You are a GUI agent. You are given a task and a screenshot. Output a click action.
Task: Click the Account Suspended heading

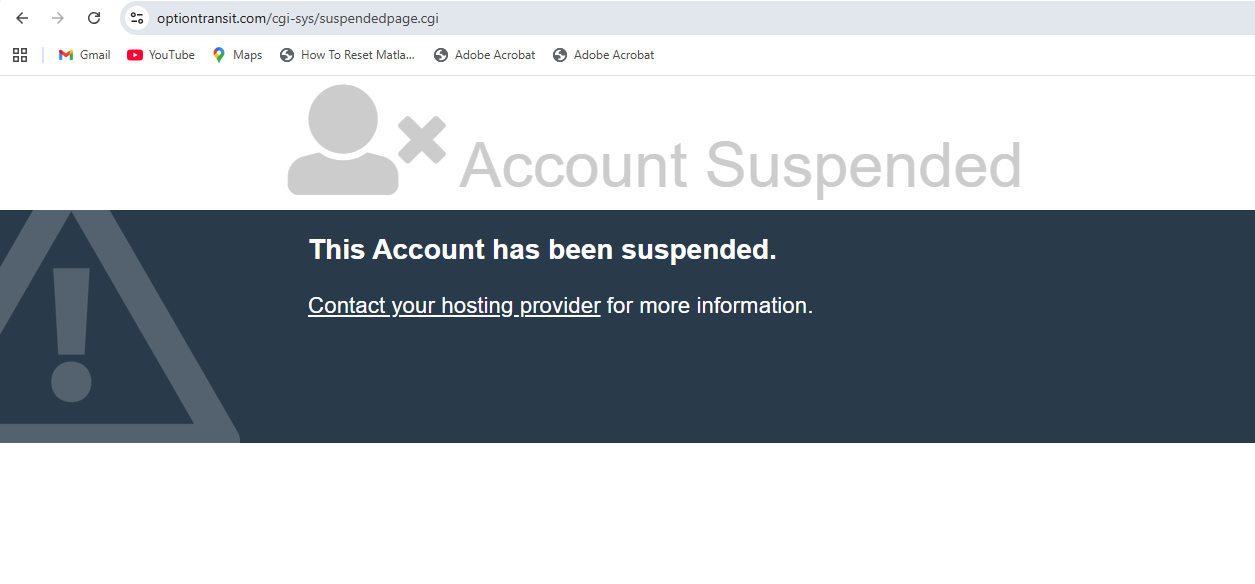coord(740,165)
